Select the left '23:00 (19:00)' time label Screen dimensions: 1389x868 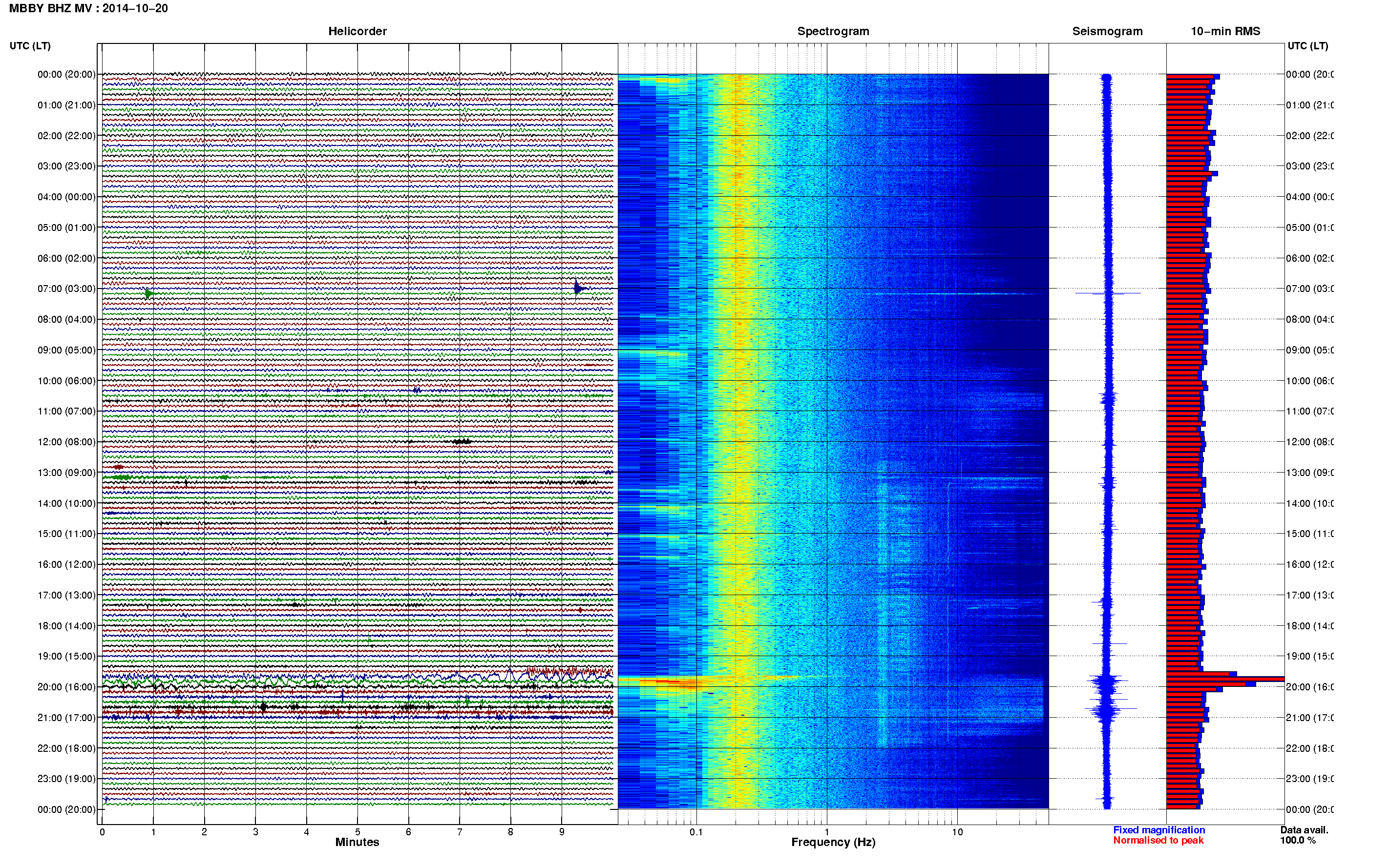[66, 779]
